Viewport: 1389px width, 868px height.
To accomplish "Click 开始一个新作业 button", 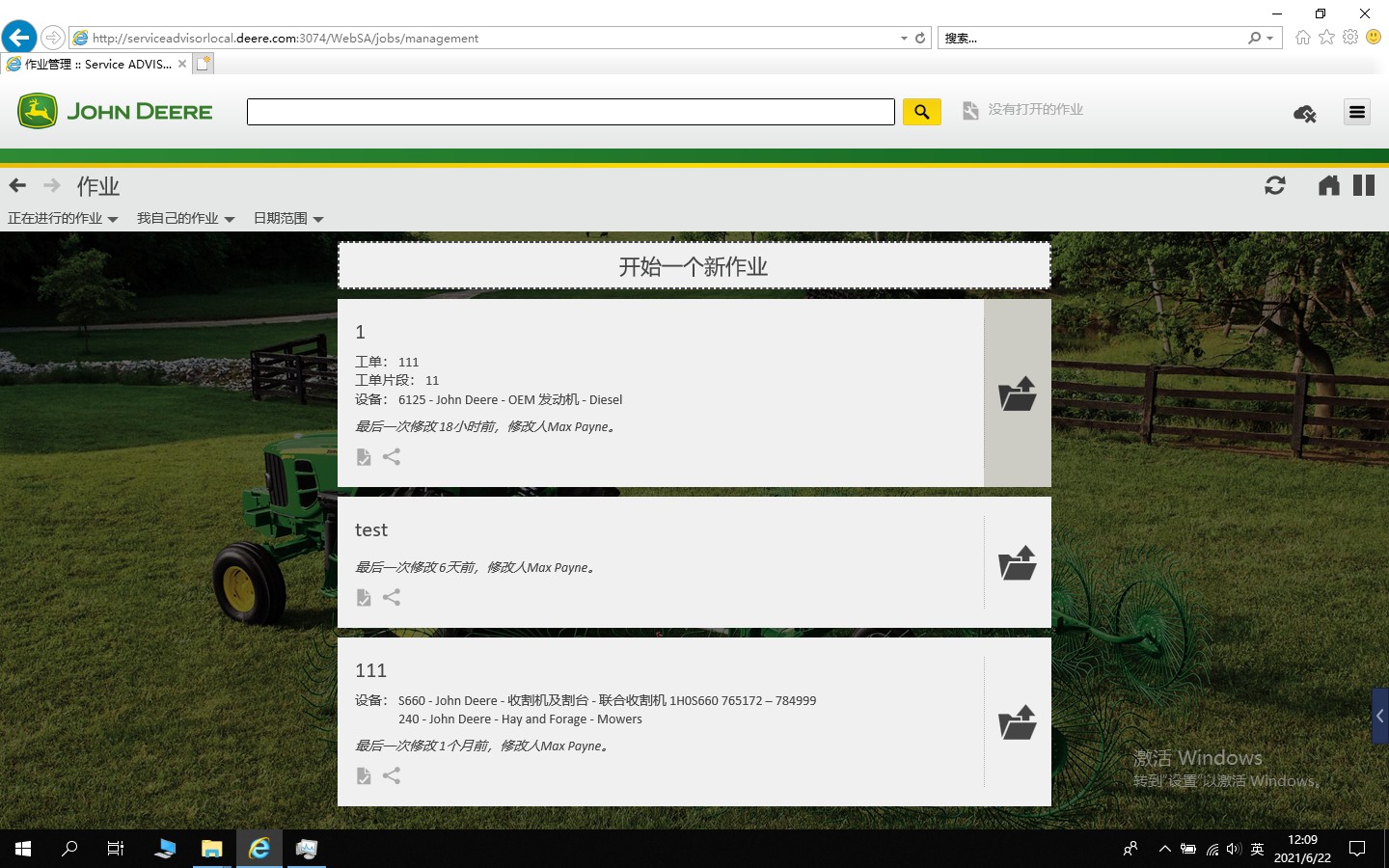I will tap(694, 265).
